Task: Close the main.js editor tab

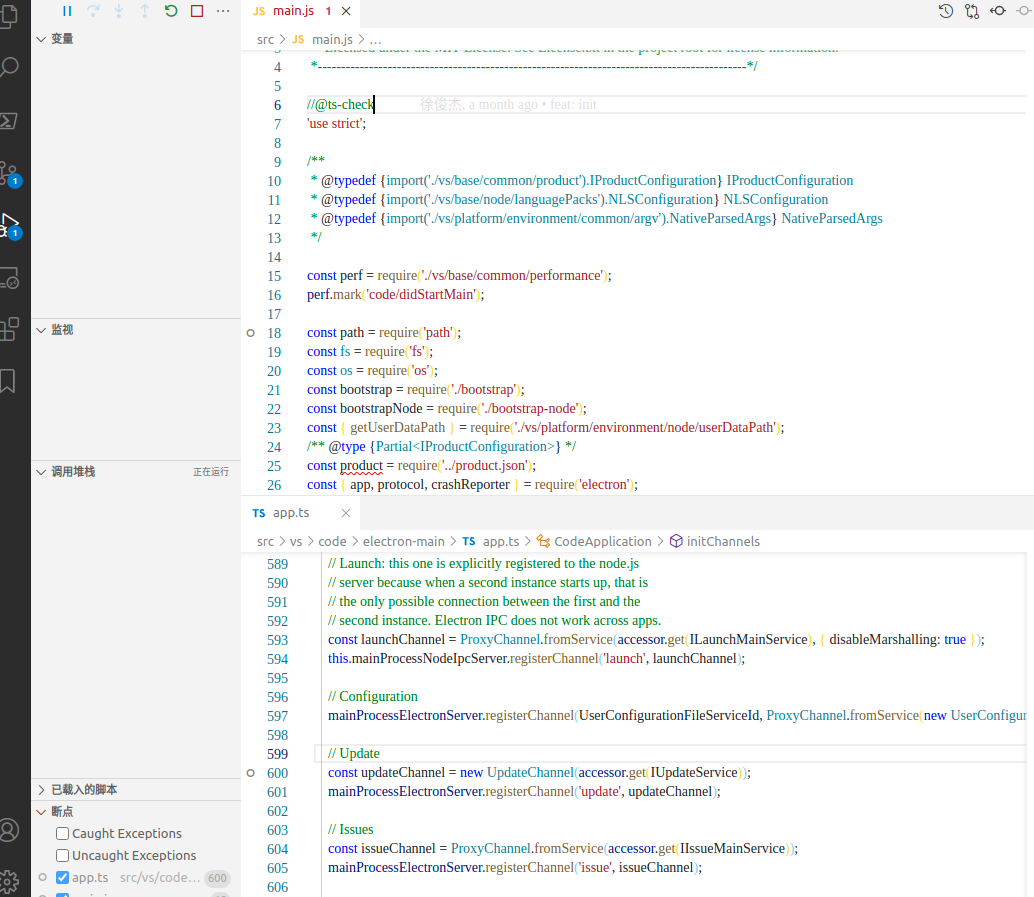Action: click(346, 11)
